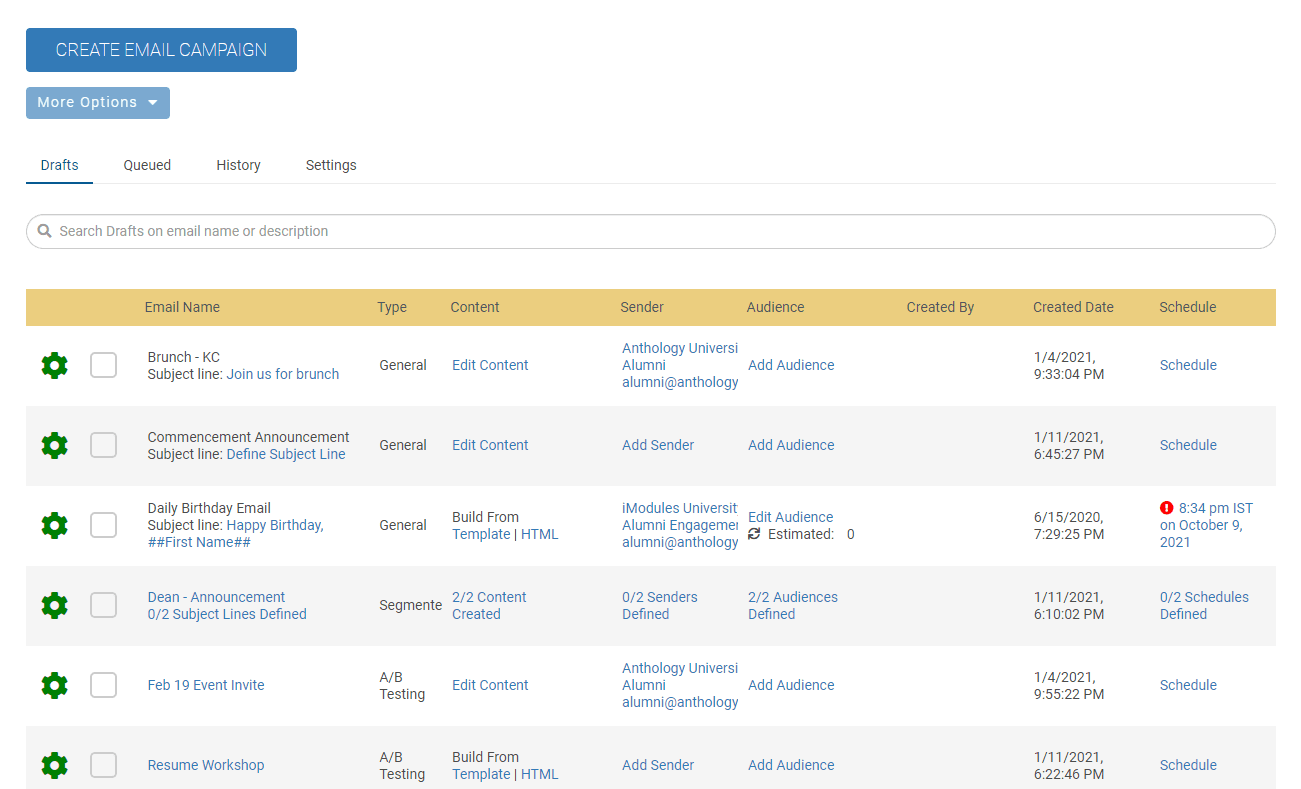Open gear menu for Brunch - KC email
This screenshot has height=789, width=1301.
[55, 366]
